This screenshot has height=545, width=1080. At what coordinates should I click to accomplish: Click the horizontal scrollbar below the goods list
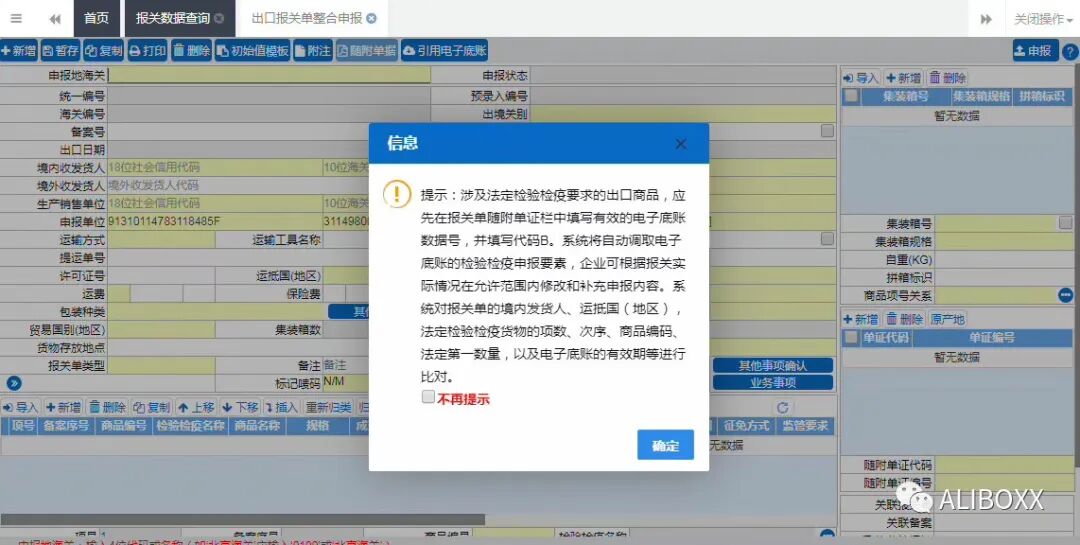pyautogui.click(x=242, y=520)
